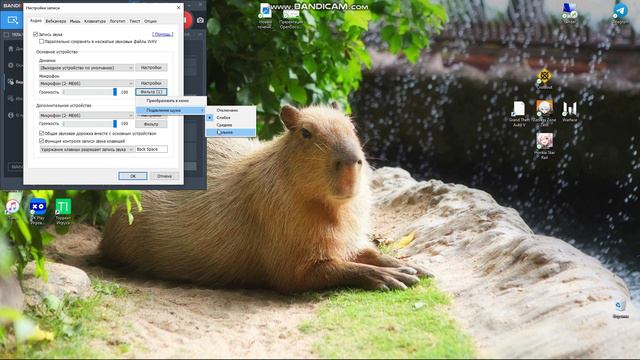Switch to the 'Мышь' tab
Screen dimensions: 640x360
click(75, 21)
